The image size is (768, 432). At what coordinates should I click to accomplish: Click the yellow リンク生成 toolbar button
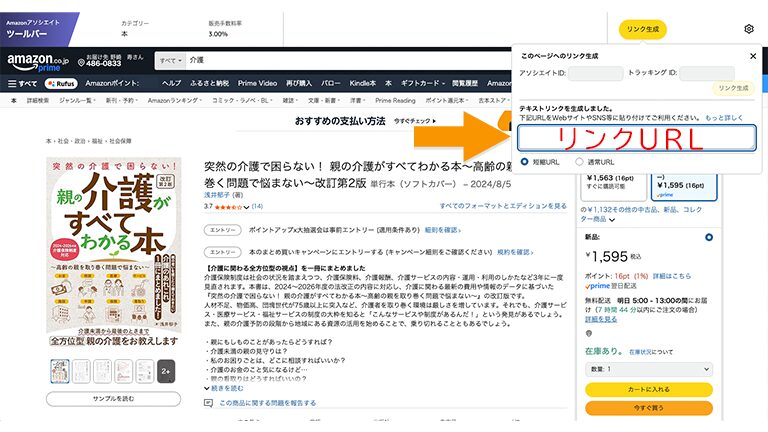(x=643, y=29)
